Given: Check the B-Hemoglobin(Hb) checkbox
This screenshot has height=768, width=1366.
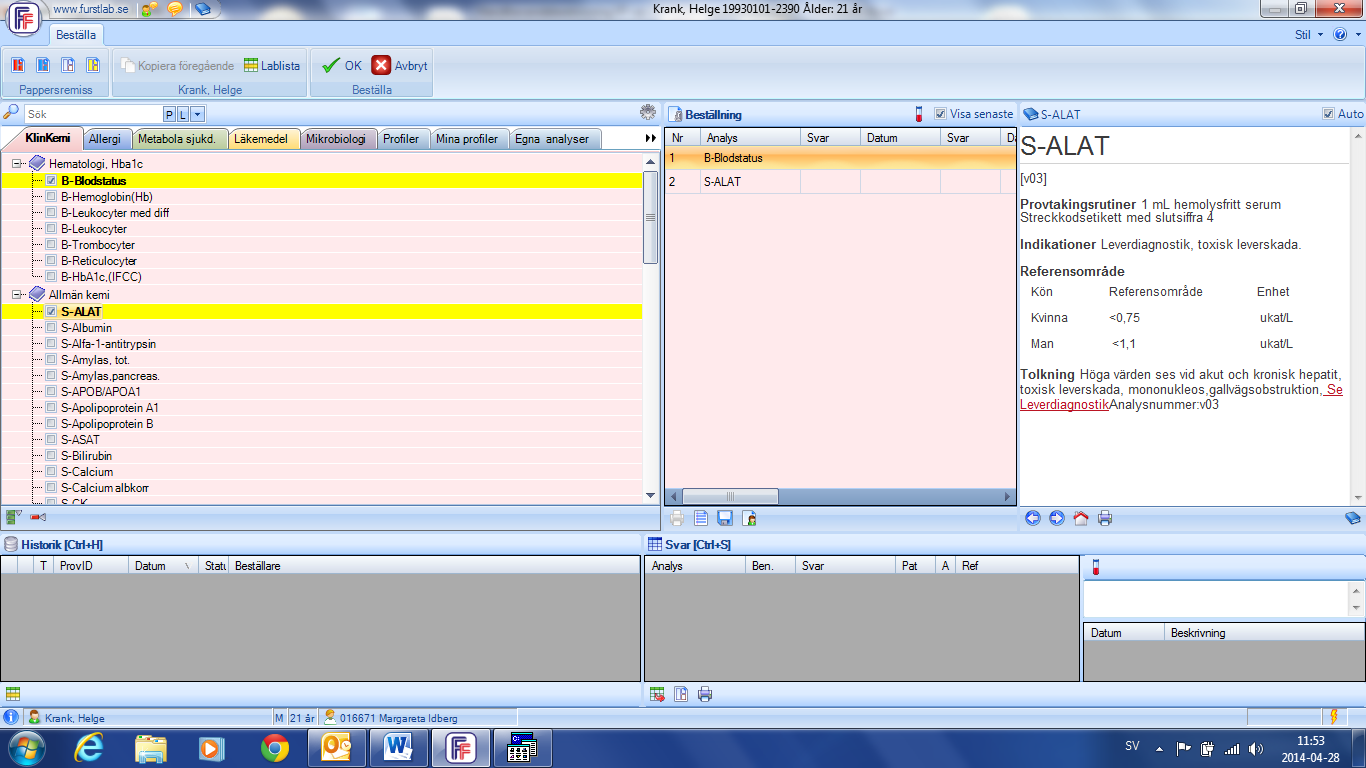Looking at the screenshot, I should [x=51, y=197].
